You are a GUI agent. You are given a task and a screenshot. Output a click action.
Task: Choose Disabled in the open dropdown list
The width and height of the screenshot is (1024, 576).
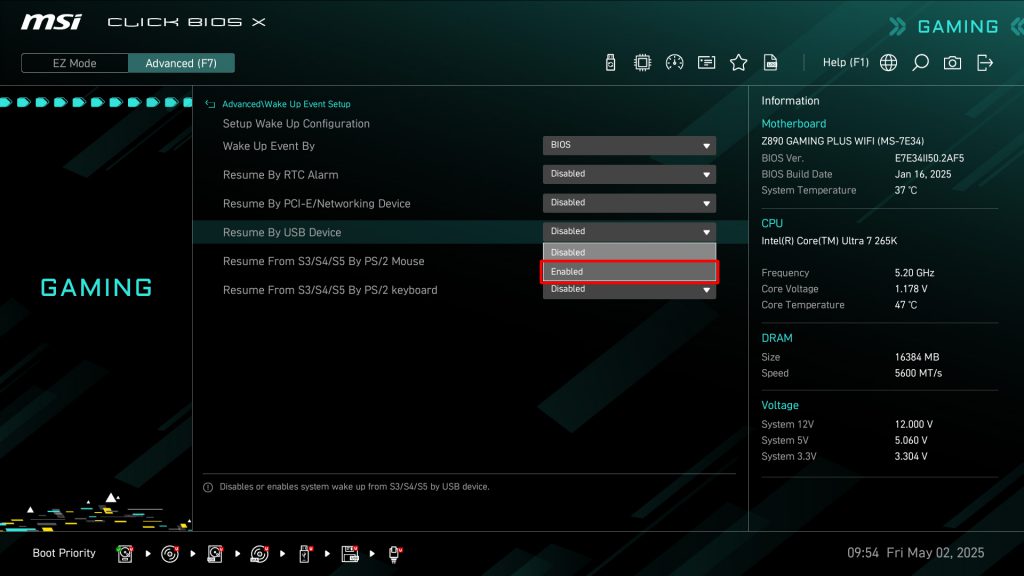(x=629, y=252)
